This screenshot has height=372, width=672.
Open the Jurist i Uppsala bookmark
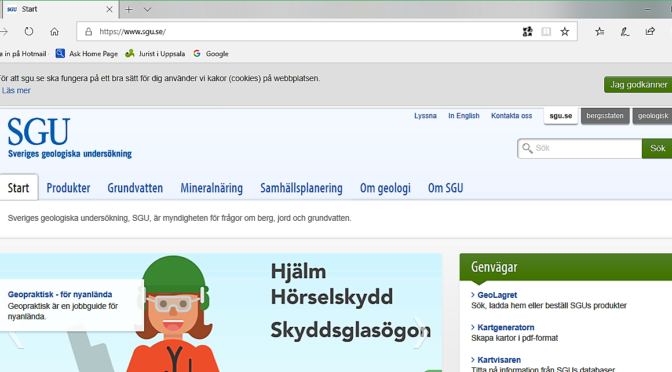155,54
